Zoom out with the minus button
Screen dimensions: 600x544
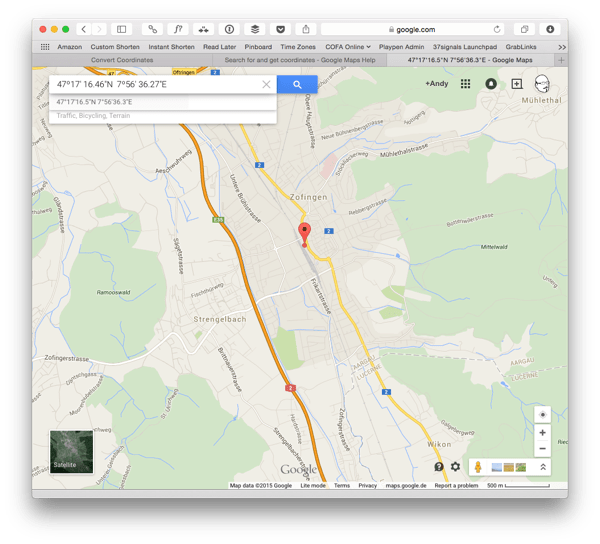click(542, 448)
